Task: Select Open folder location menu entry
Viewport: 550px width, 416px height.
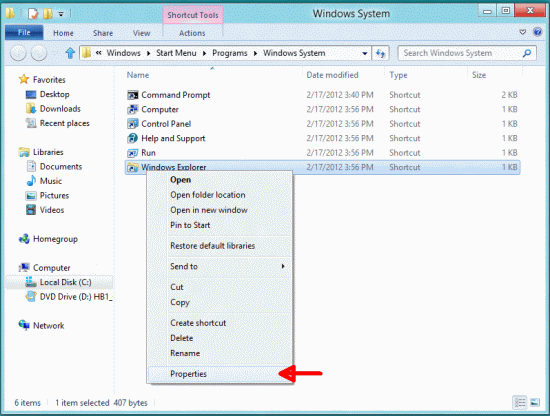Action: 220,195
